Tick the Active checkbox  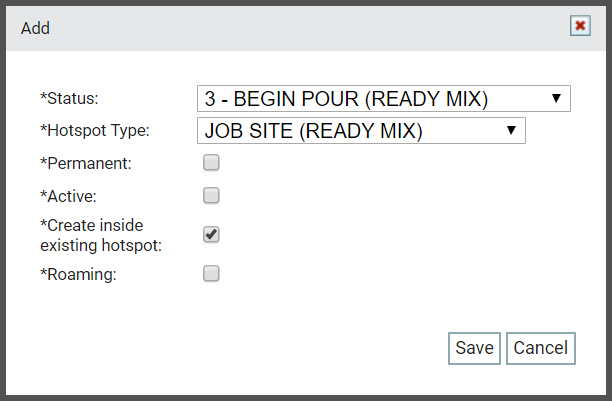point(211,195)
